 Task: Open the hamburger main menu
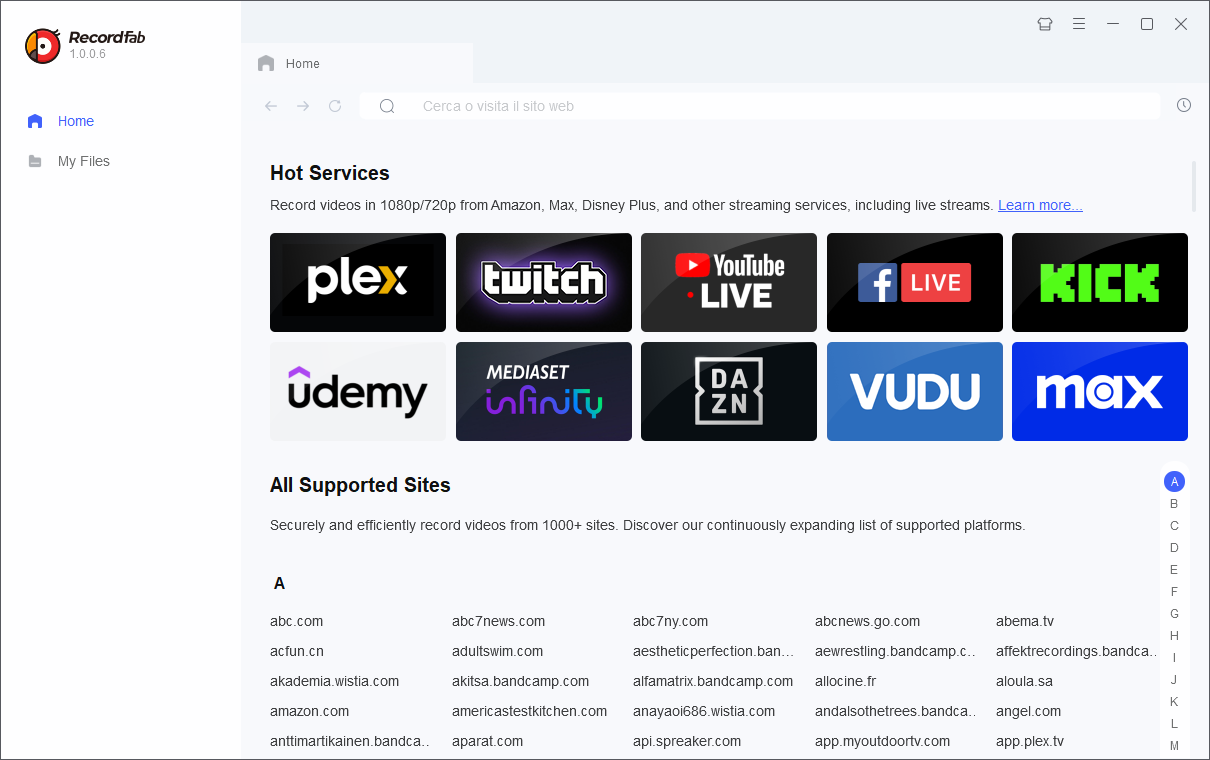click(1079, 24)
